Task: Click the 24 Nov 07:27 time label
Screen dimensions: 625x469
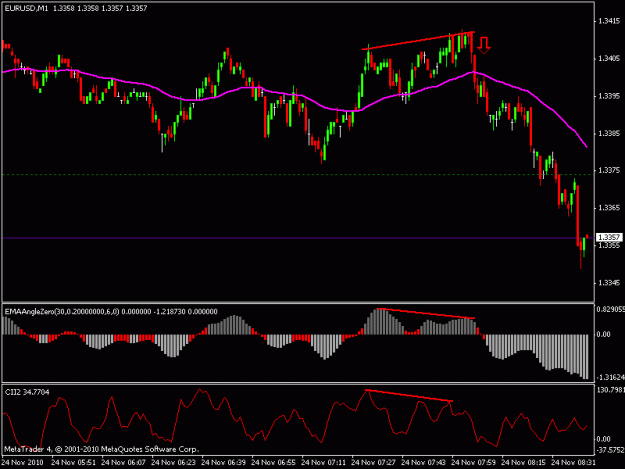Action: (373, 463)
